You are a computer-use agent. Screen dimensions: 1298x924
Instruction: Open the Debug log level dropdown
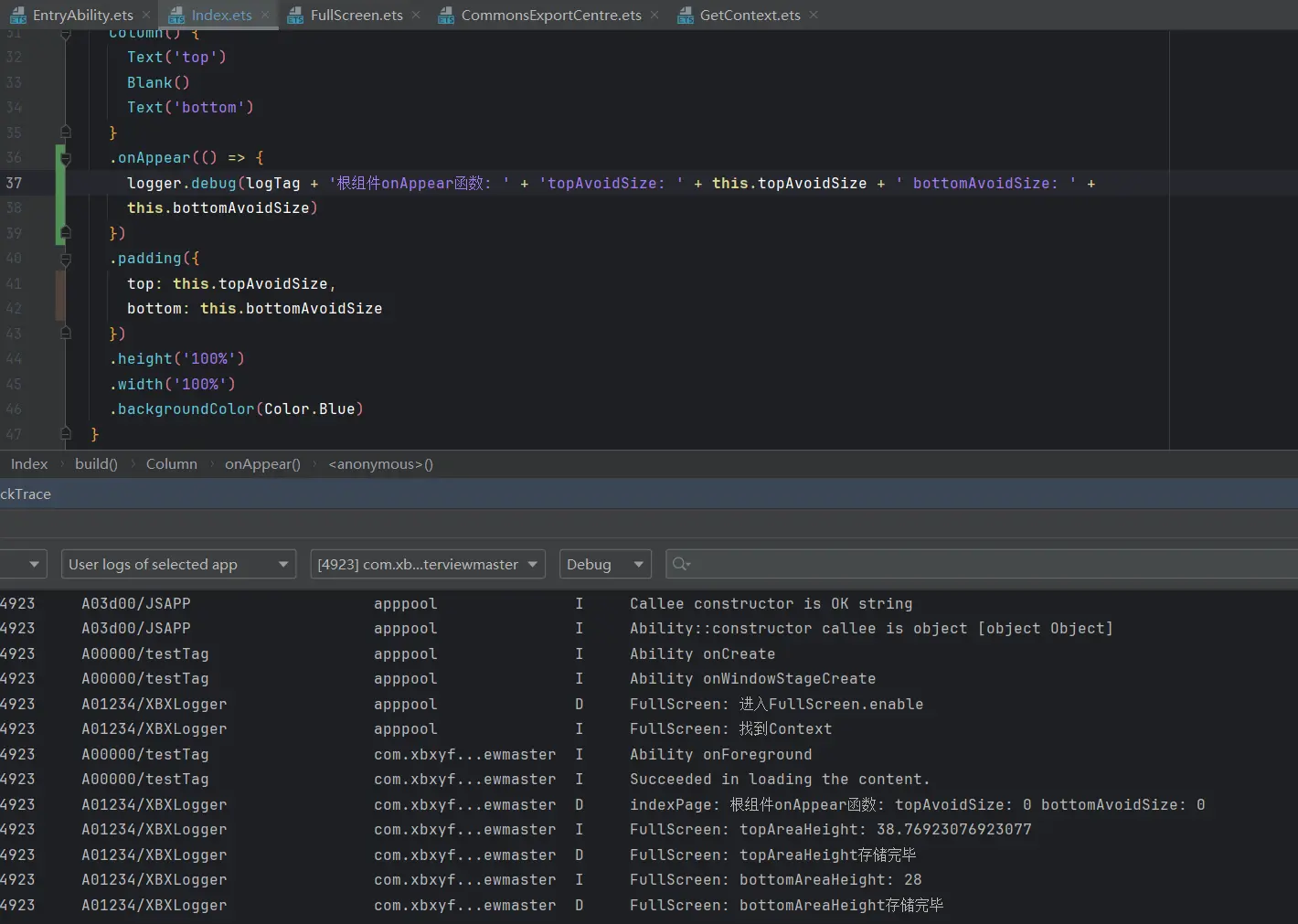pyautogui.click(x=604, y=564)
